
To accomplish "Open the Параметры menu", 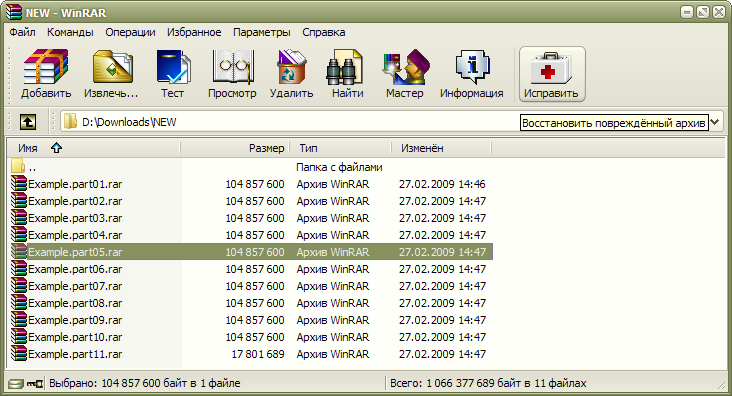I will pos(261,32).
